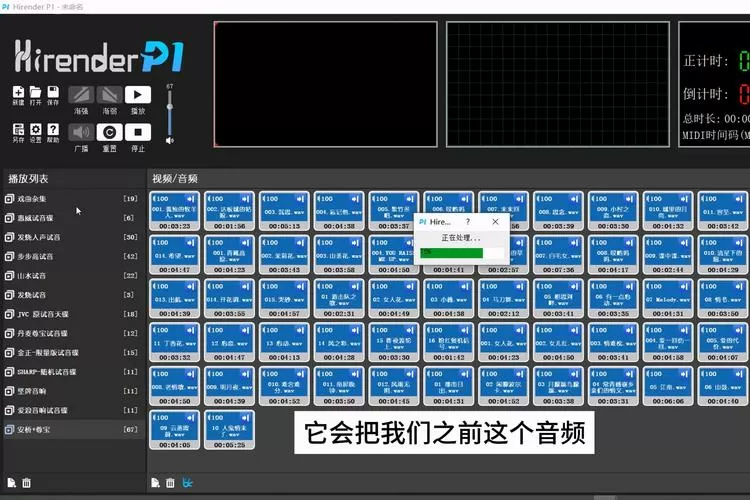Click the add-playlist icon below the playlist panel
The image size is (750, 500).
pyautogui.click(x=11, y=483)
